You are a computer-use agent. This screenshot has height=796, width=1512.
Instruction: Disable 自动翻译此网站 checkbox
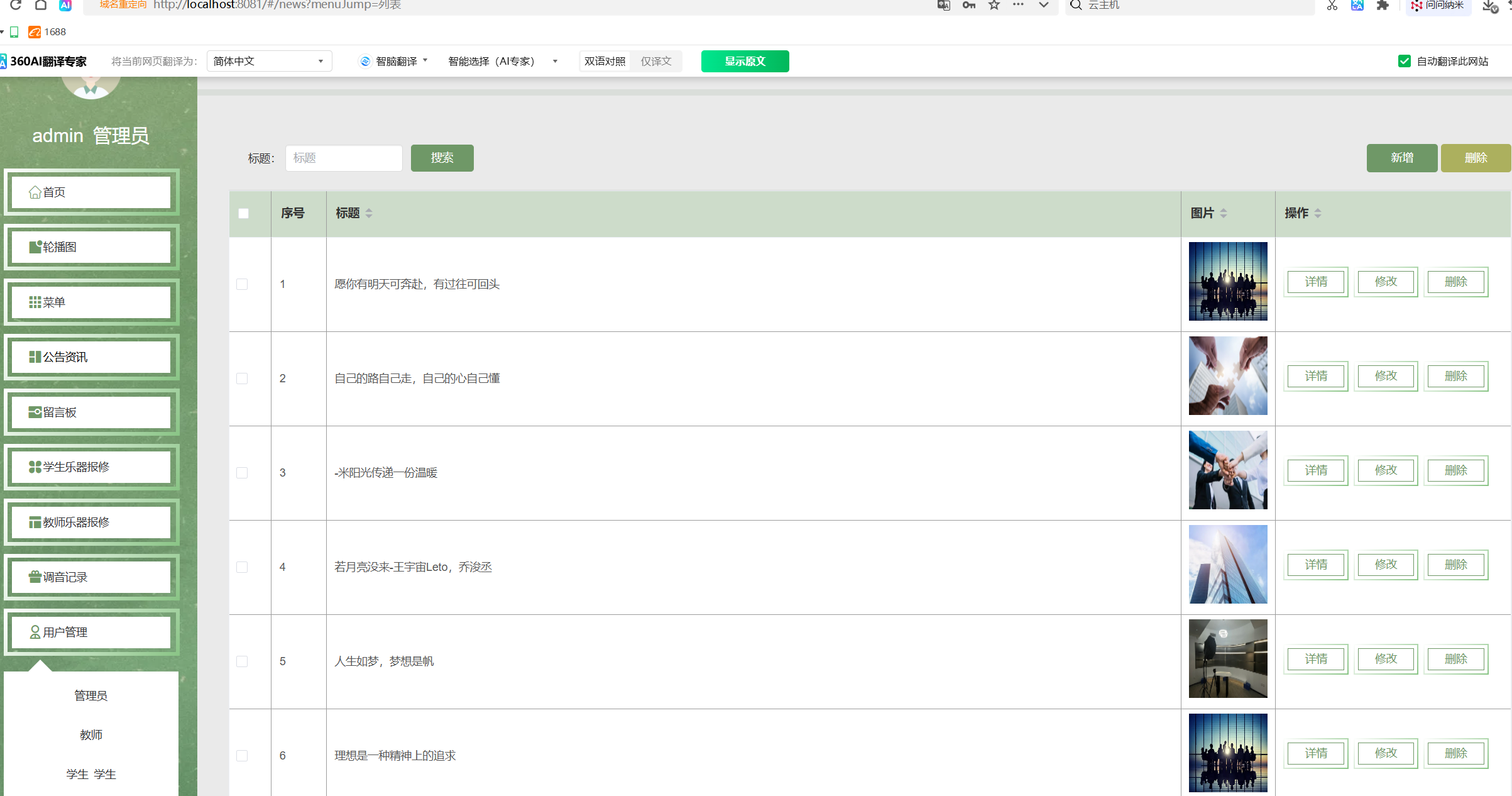pyautogui.click(x=1404, y=61)
